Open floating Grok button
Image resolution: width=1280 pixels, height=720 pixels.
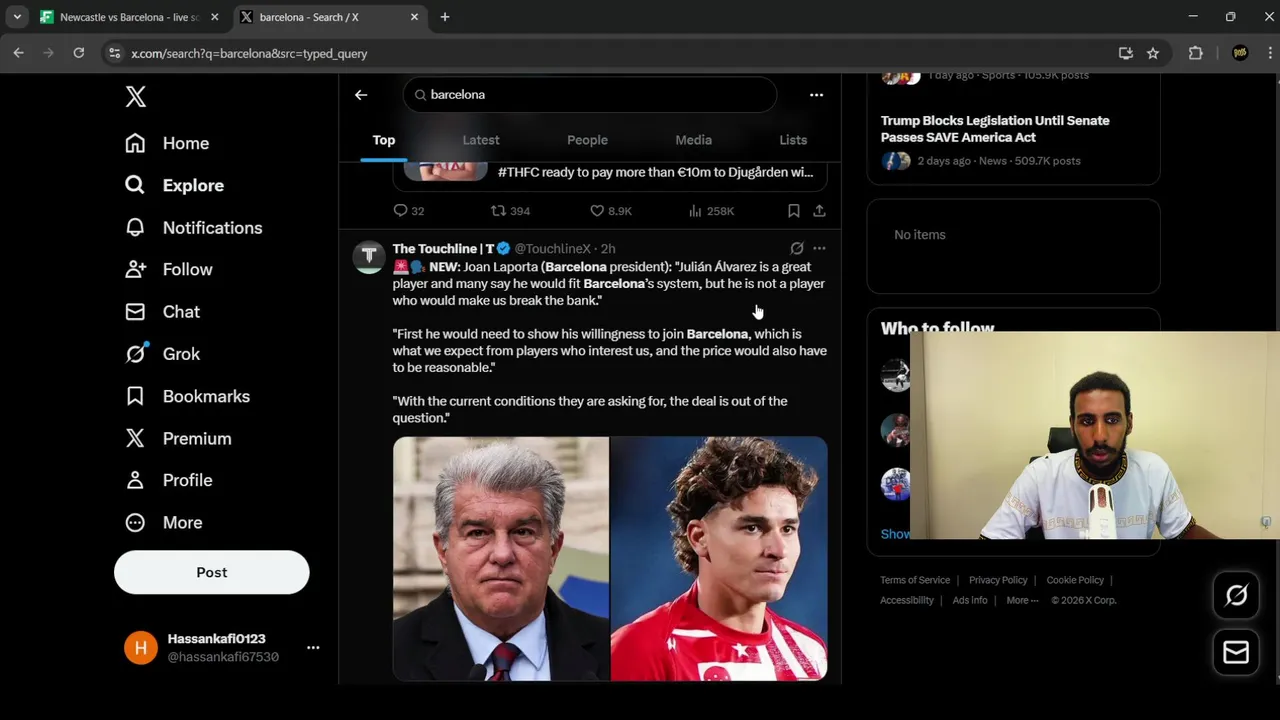[x=1236, y=596]
